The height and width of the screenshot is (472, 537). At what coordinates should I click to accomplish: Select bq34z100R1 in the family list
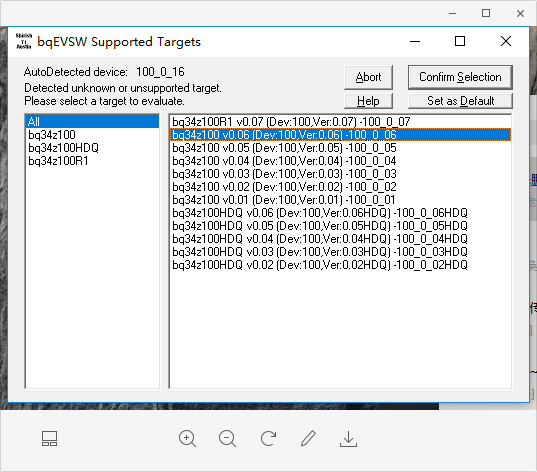click(x=92, y=161)
